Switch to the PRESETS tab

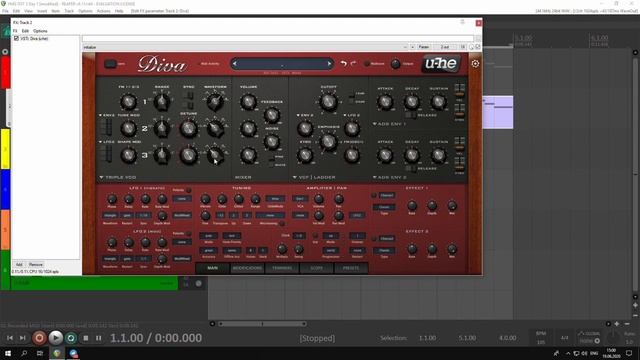pos(351,268)
